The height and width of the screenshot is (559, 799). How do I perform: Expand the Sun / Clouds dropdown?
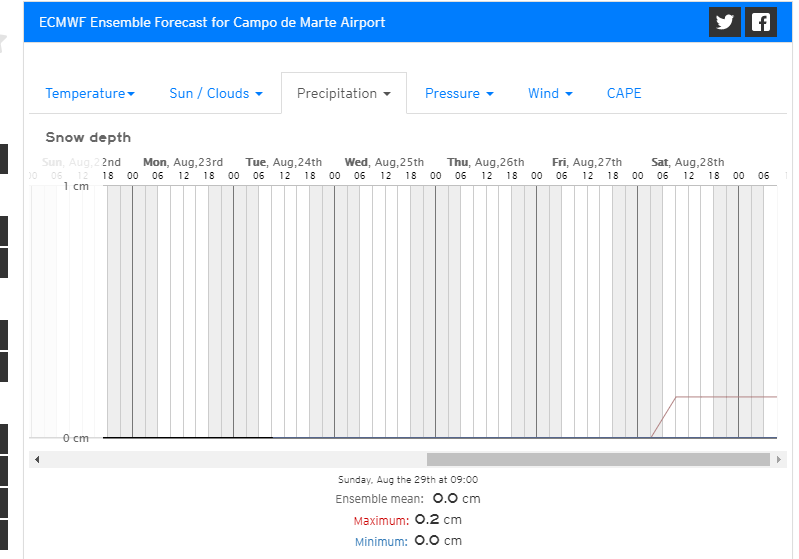click(216, 93)
